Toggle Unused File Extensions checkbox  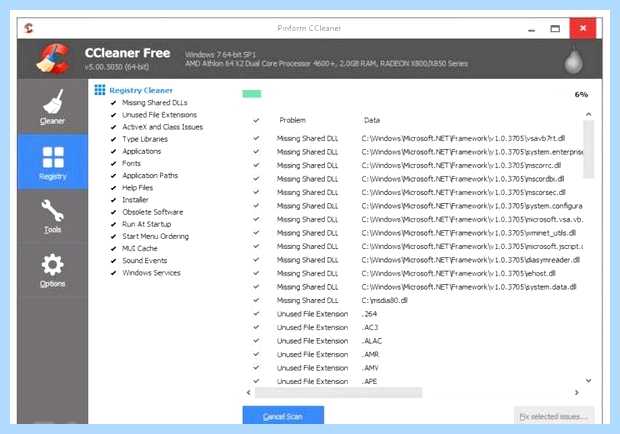click(x=113, y=115)
